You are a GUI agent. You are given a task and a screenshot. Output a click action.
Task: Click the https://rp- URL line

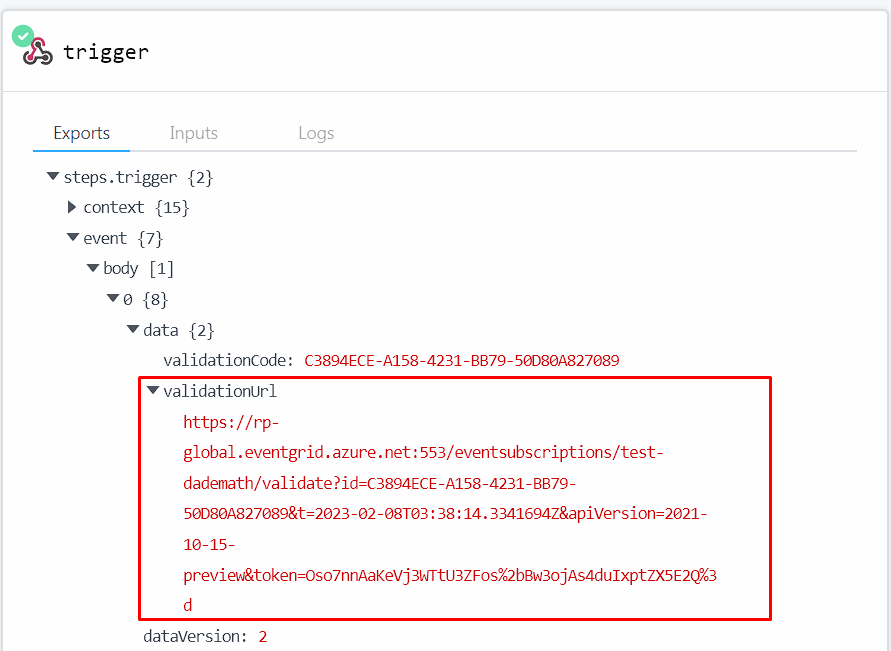231,422
